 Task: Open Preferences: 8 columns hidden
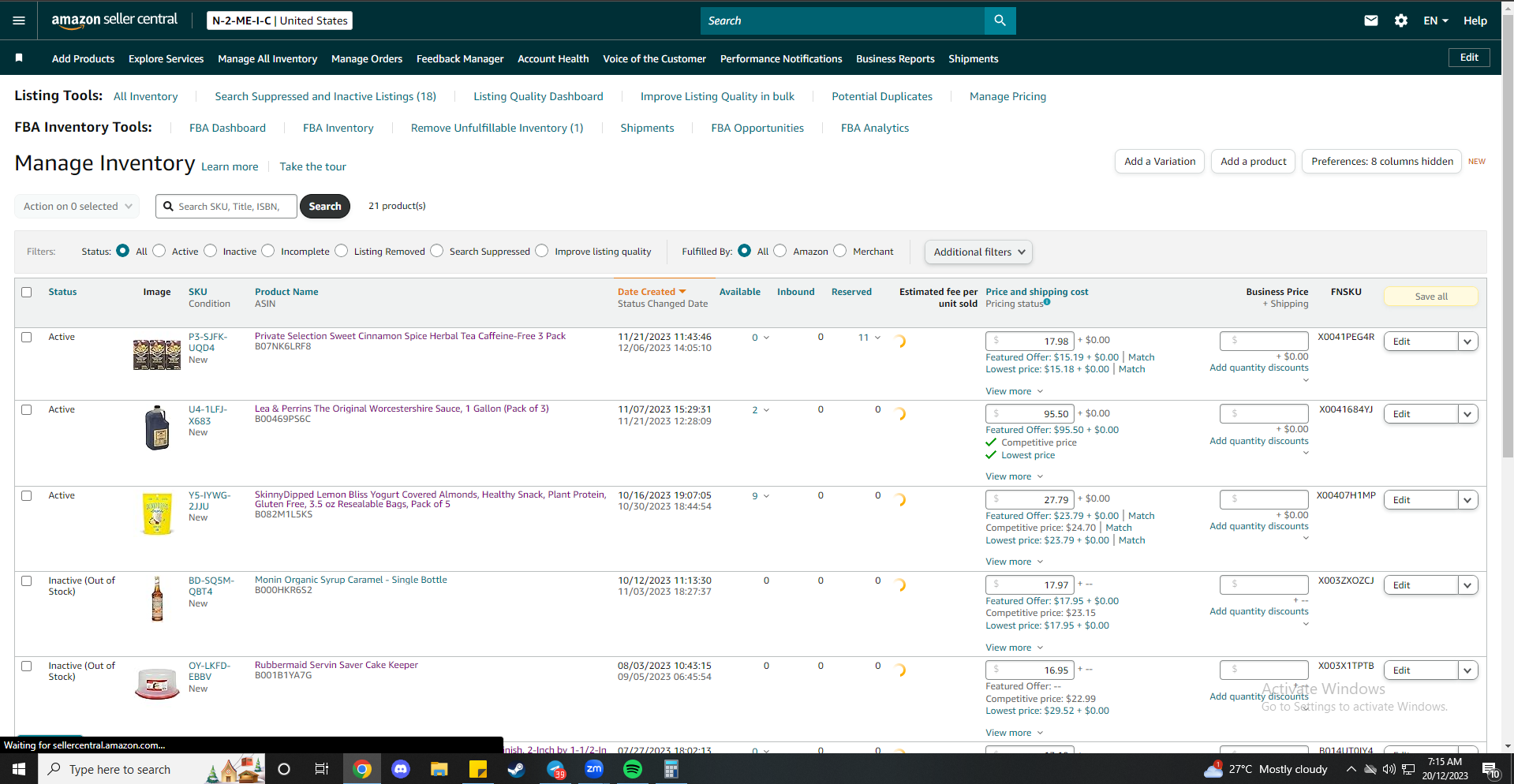click(x=1382, y=161)
